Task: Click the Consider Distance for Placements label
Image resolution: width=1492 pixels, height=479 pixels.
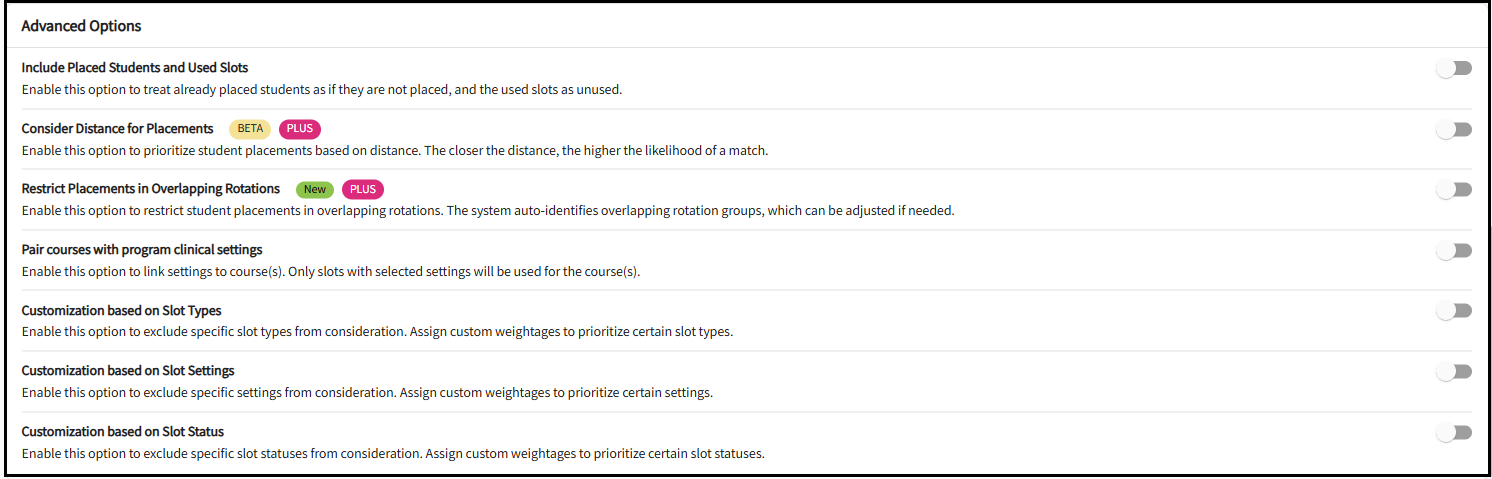Action: pos(118,128)
